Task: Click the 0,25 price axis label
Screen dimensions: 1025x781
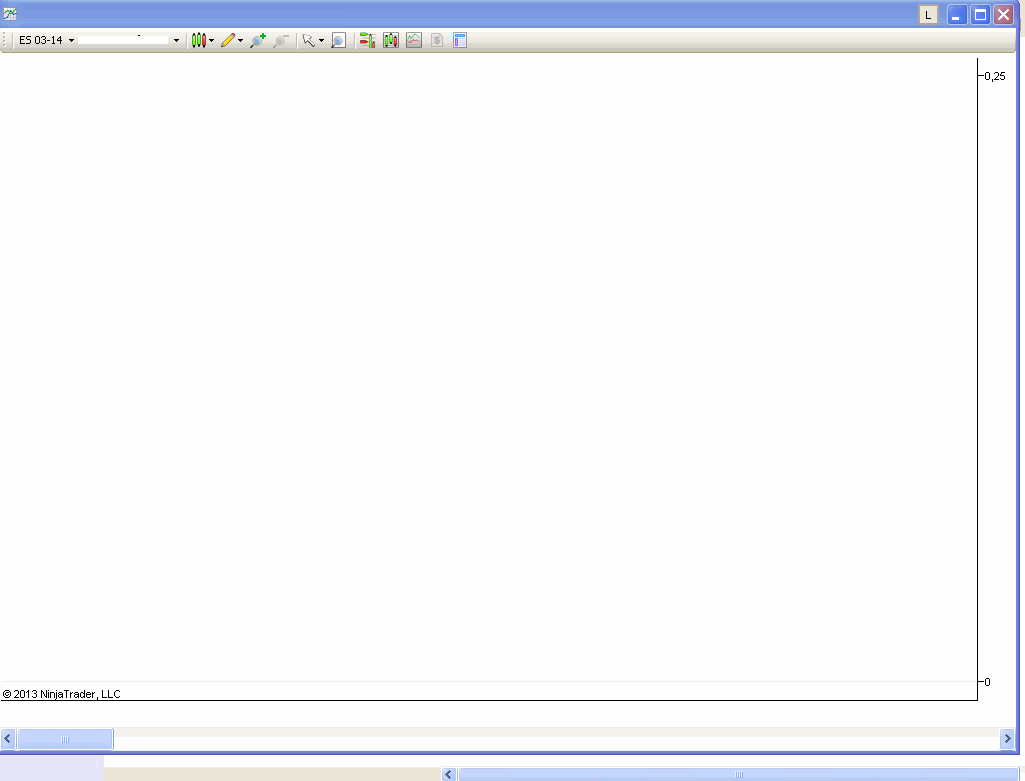Action: 995,76
